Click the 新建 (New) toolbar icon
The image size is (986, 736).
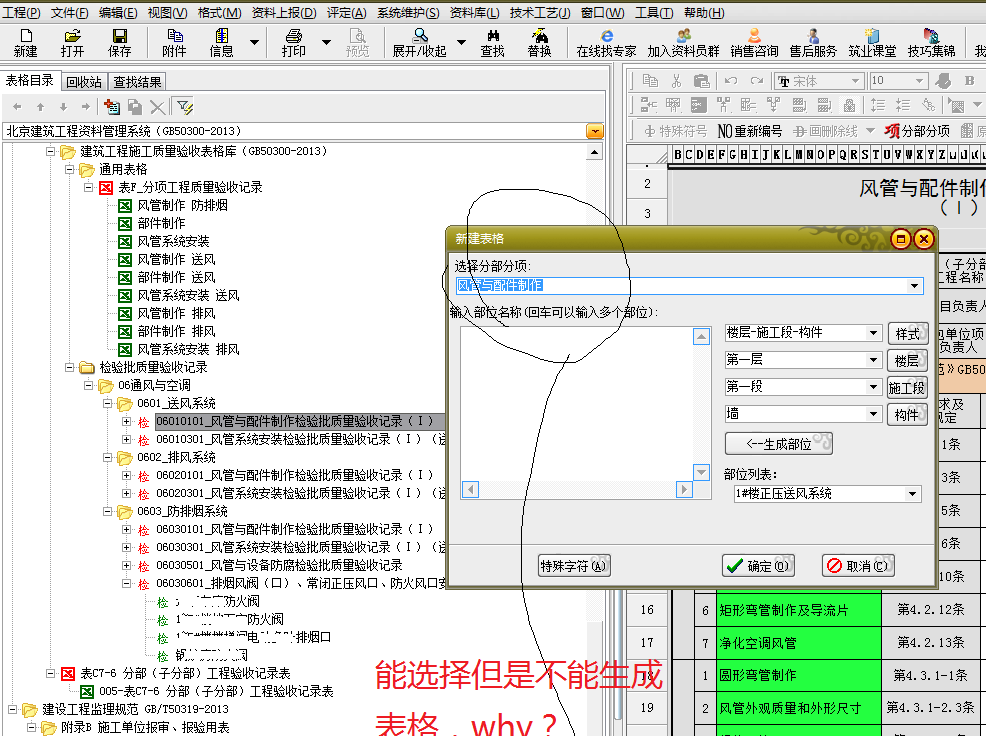tap(25, 42)
